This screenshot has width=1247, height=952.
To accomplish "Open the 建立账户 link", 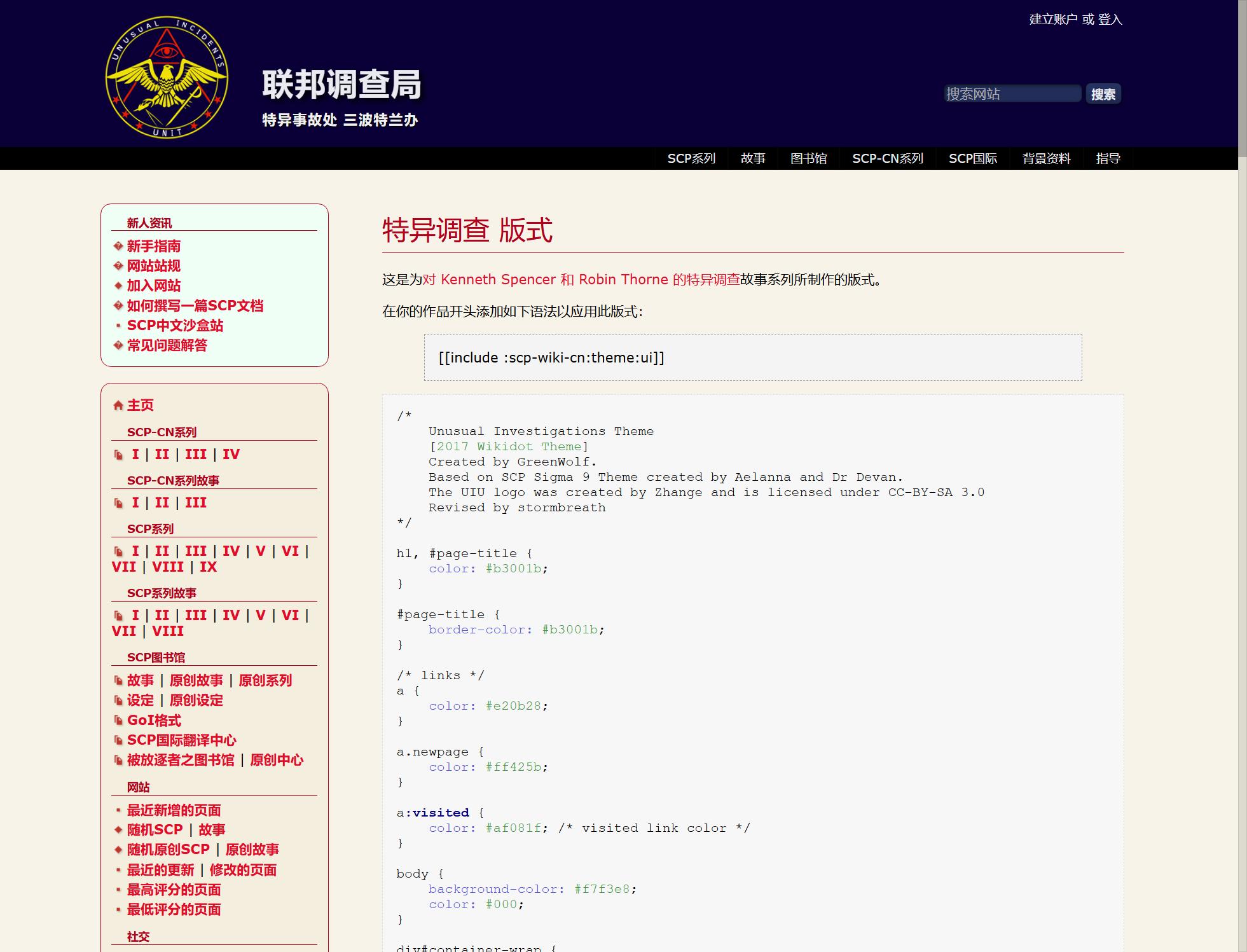I will pos(1053,20).
